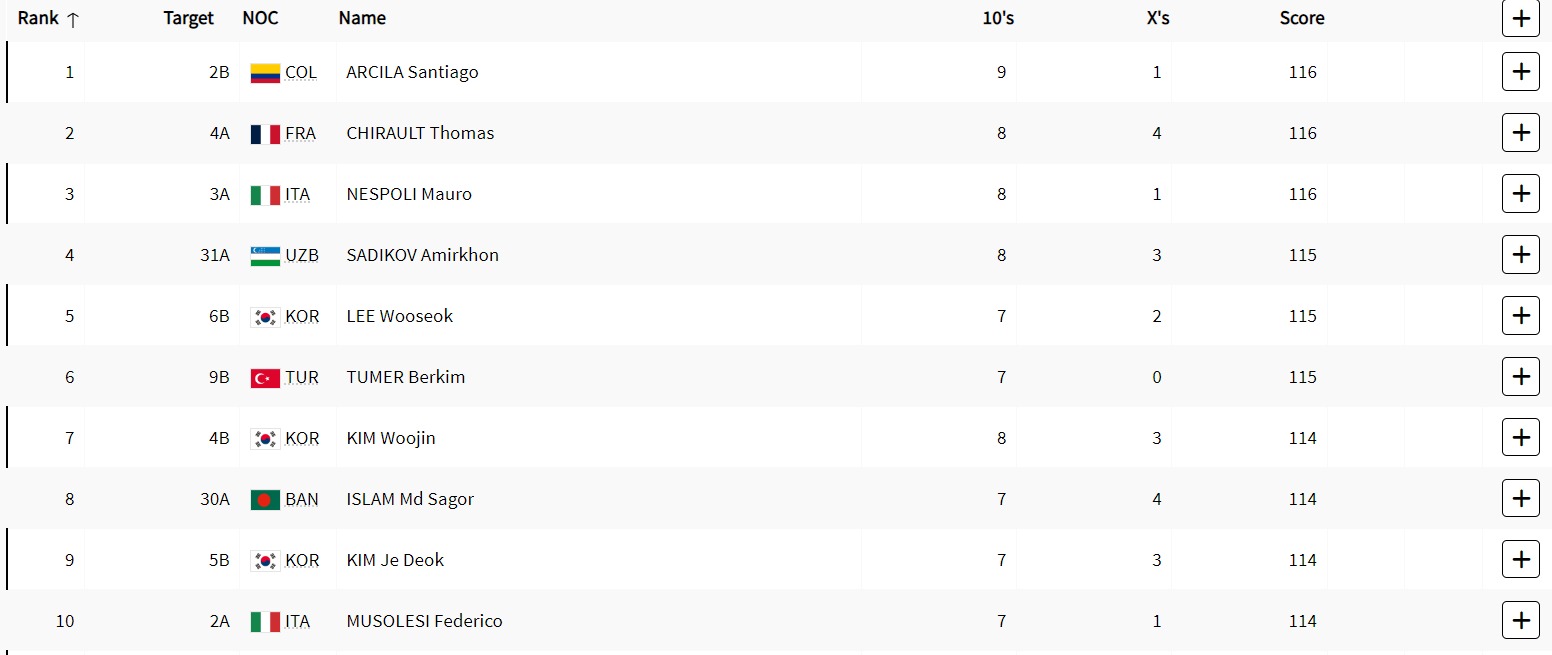Image resolution: width=1552 pixels, height=655 pixels.
Task: Show details for LEE Wooseok
Action: click(x=1520, y=316)
